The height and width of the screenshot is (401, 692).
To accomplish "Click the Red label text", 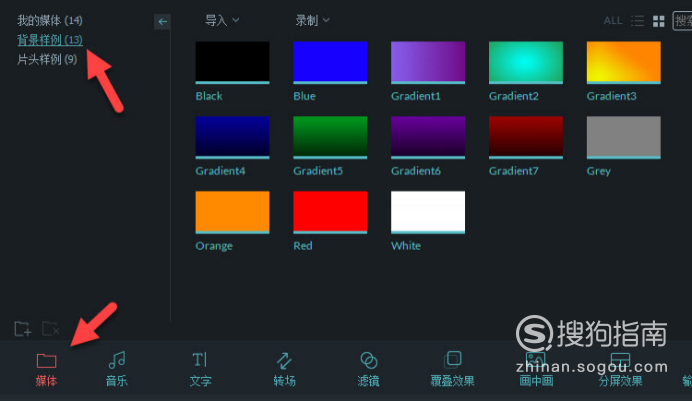I will pos(303,246).
